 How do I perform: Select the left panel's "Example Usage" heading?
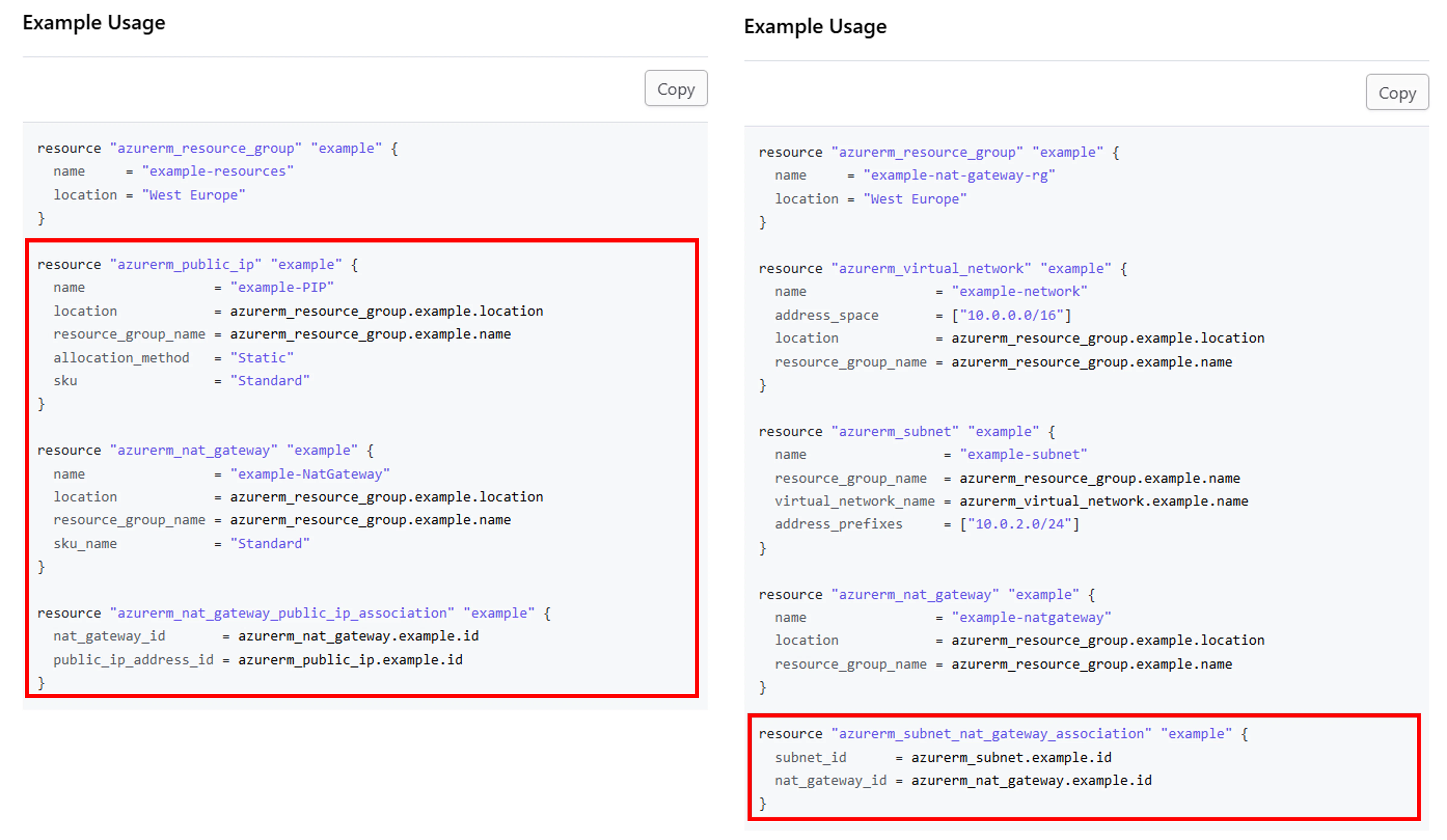click(x=94, y=23)
